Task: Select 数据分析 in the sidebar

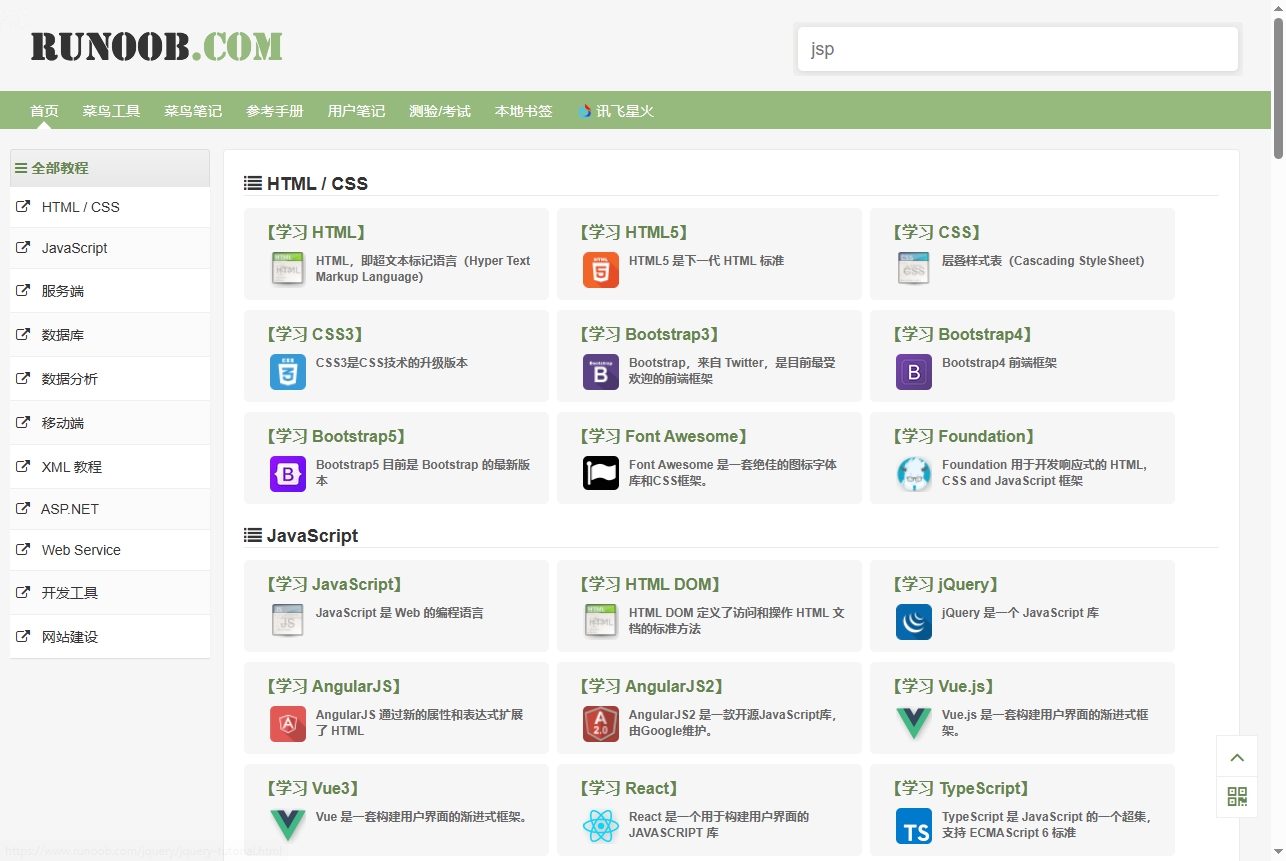Action: tap(110, 379)
